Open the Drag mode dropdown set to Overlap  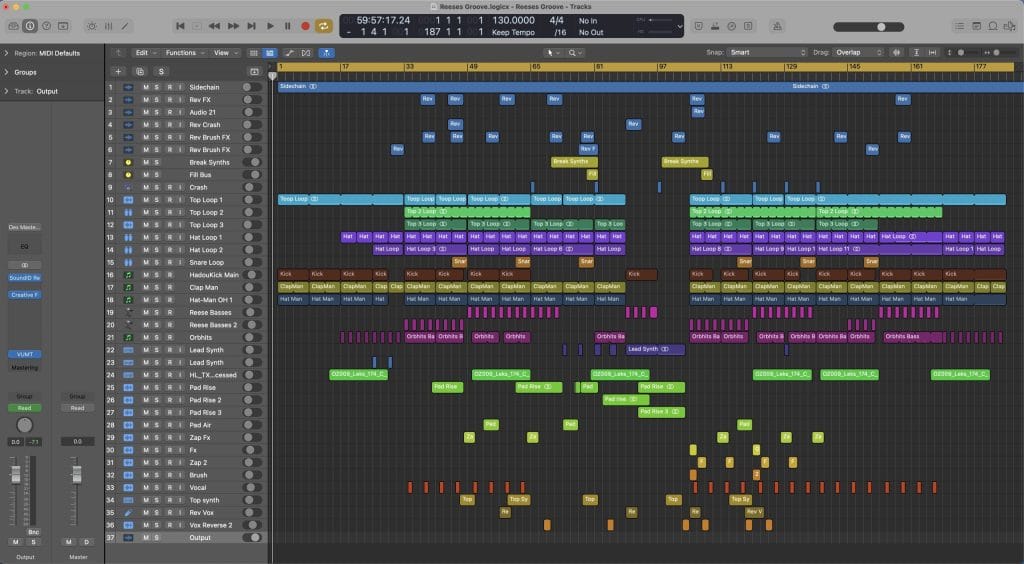861,52
